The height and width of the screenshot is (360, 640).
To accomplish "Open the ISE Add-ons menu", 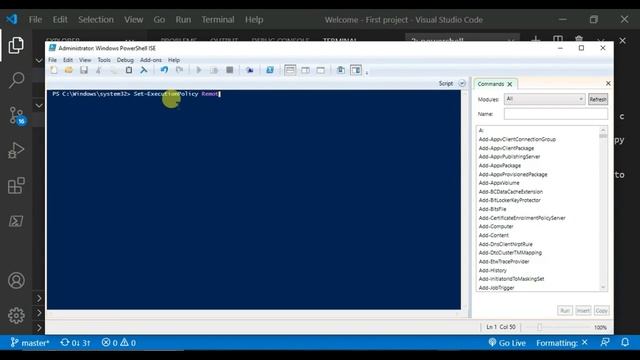I will click(x=151, y=60).
